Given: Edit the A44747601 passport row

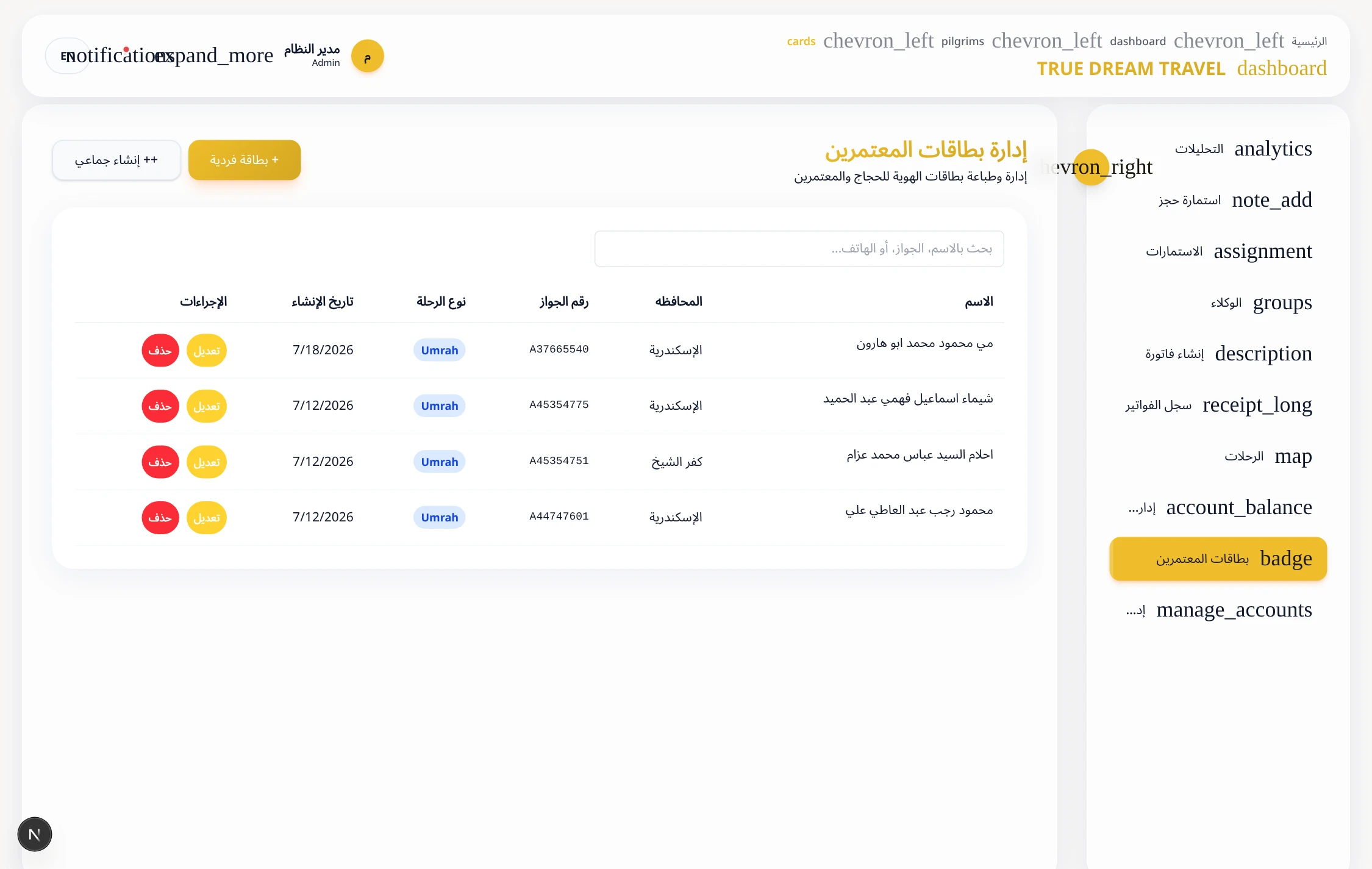Looking at the screenshot, I should click(x=207, y=518).
